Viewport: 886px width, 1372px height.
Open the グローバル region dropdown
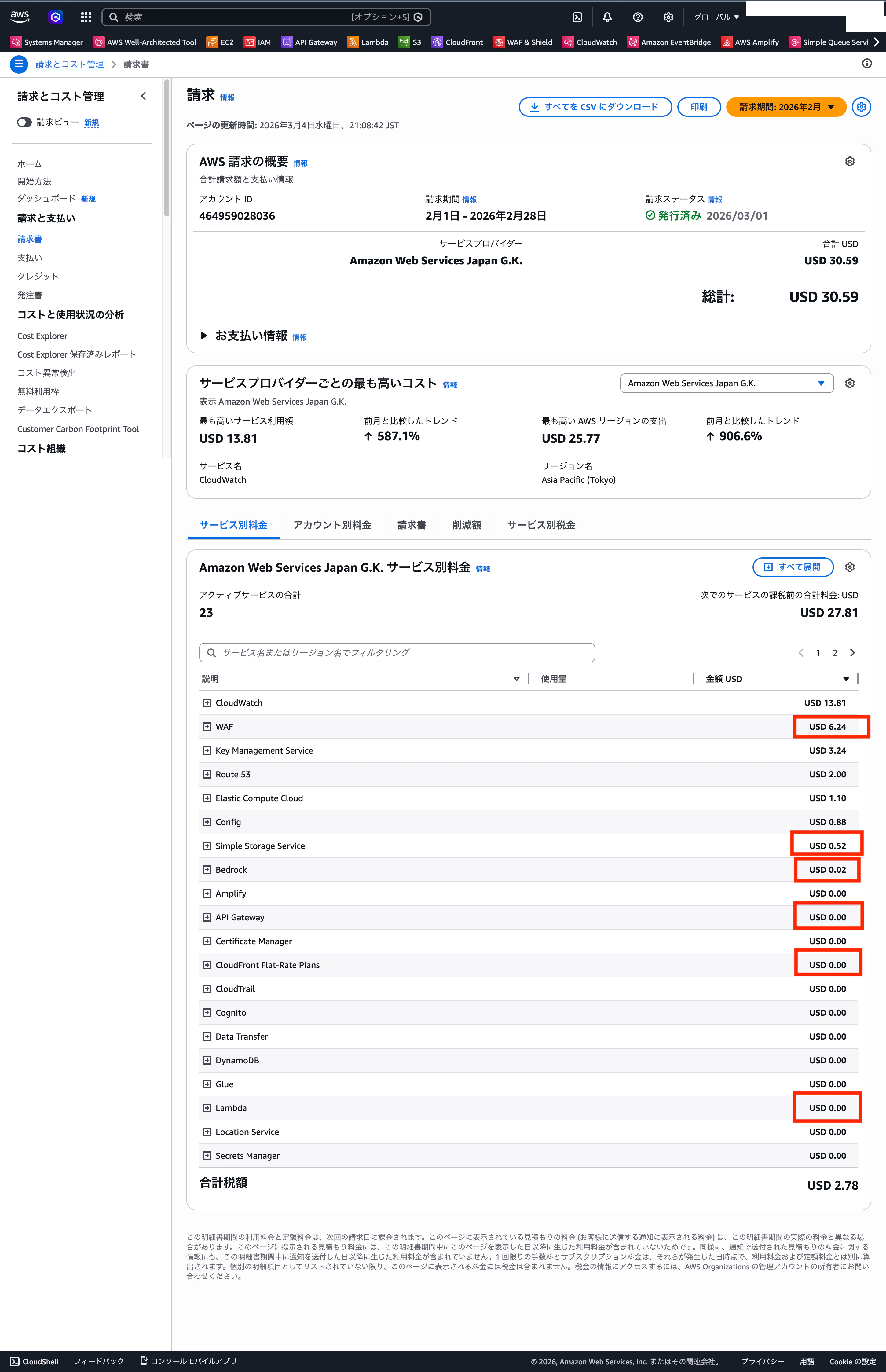point(716,17)
